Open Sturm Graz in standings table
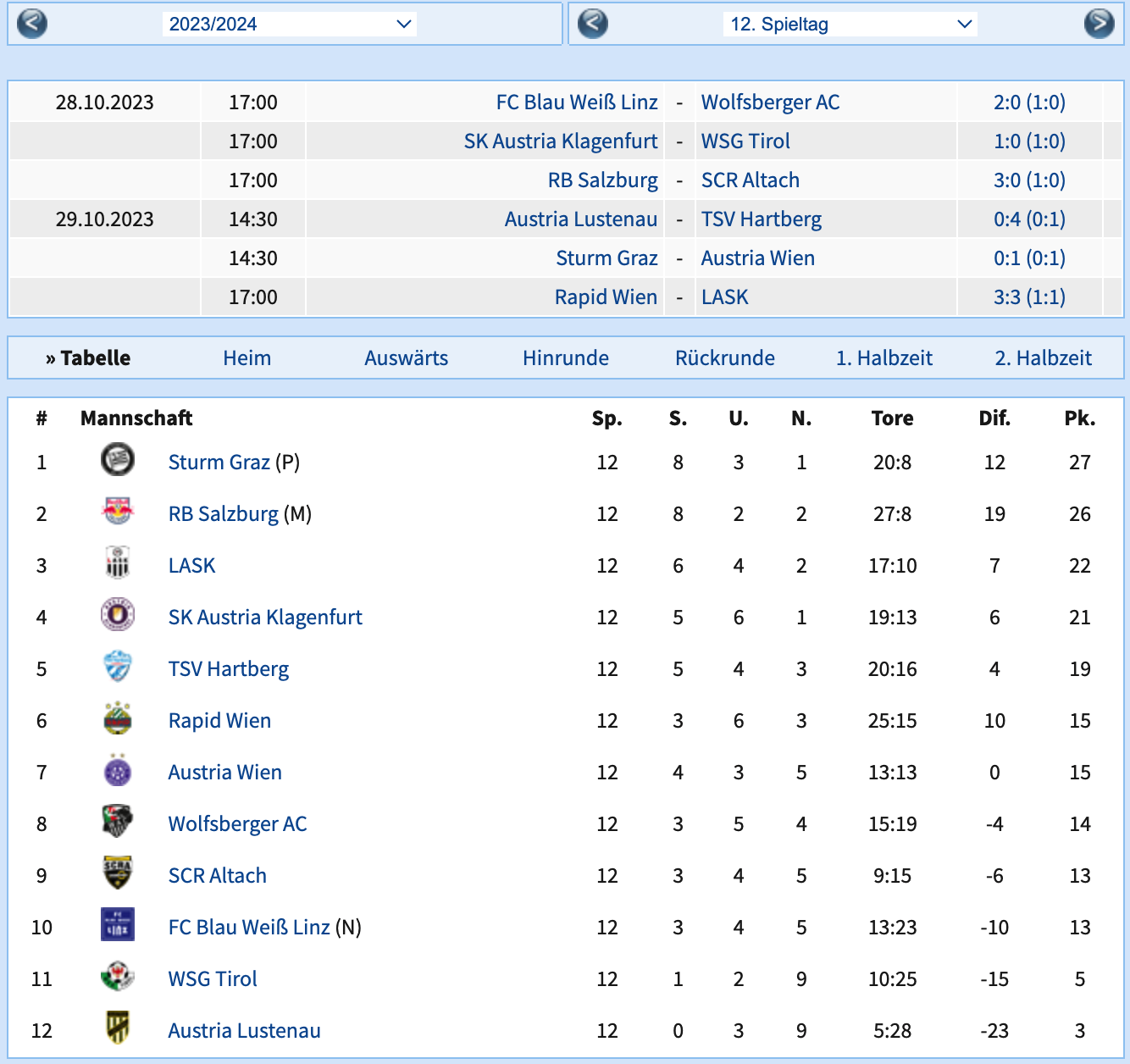The width and height of the screenshot is (1130, 1064). click(x=219, y=463)
